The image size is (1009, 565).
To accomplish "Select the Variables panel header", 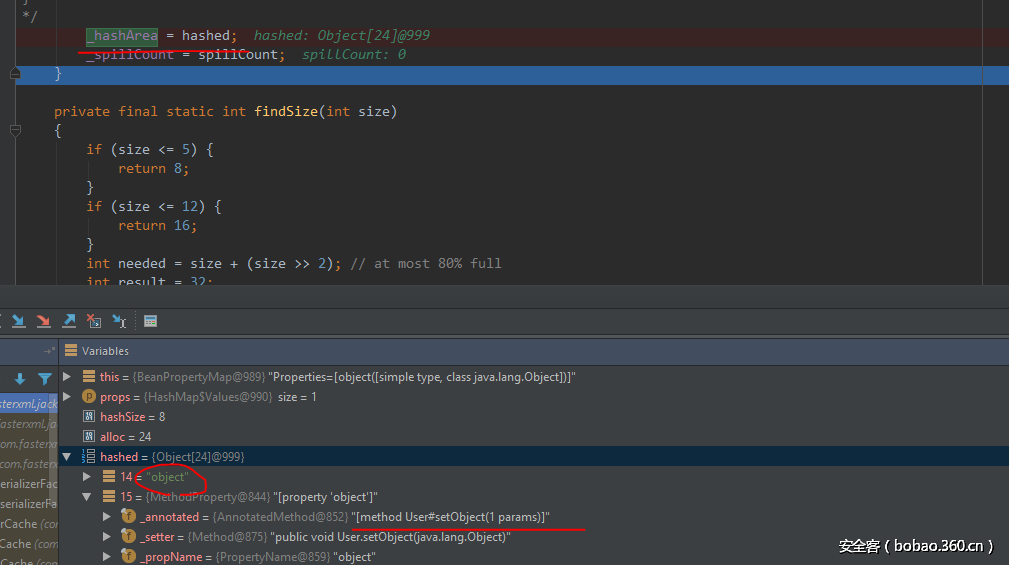I will coord(105,351).
